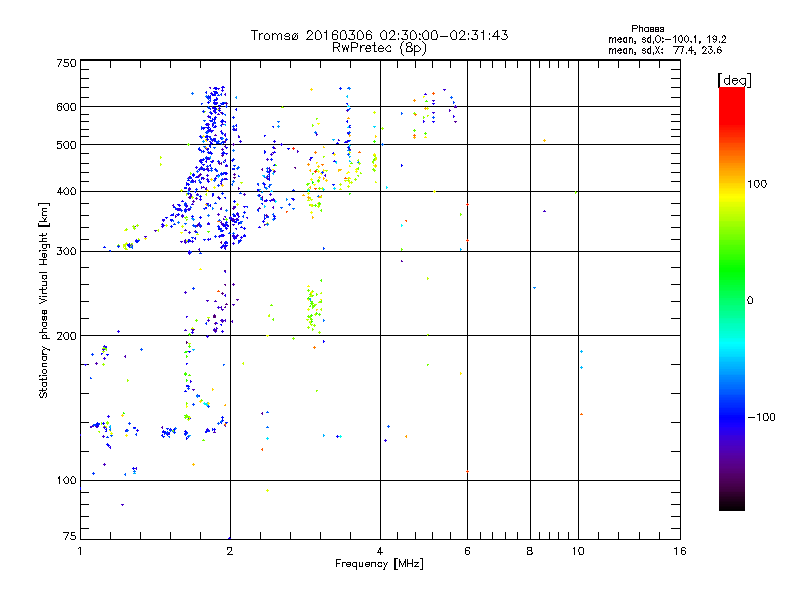Viewport: 800px width, 600px height.
Task: Click the x-axis tick label '4'
Action: pyautogui.click(x=380, y=551)
